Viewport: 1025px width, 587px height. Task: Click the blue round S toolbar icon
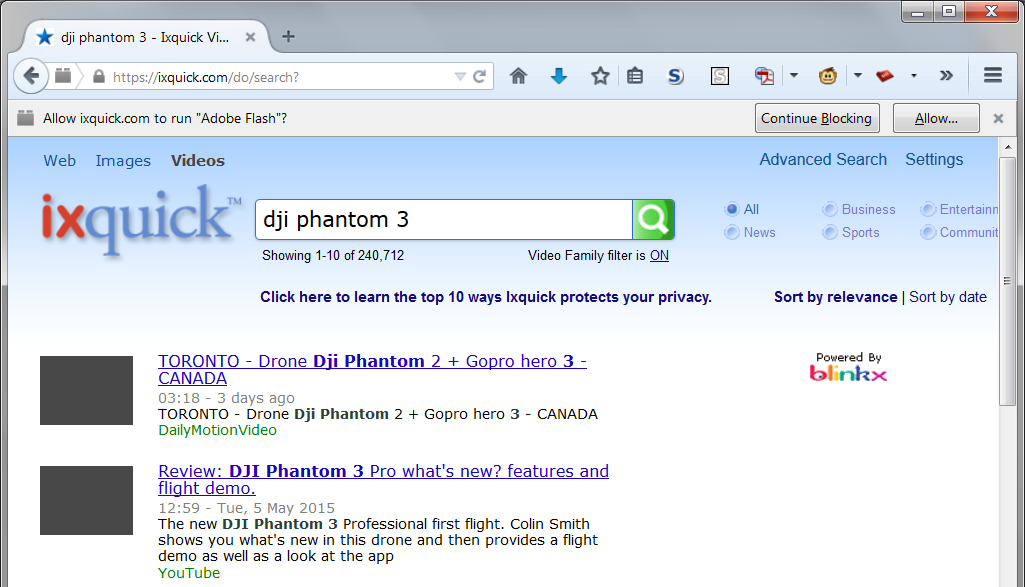(675, 76)
